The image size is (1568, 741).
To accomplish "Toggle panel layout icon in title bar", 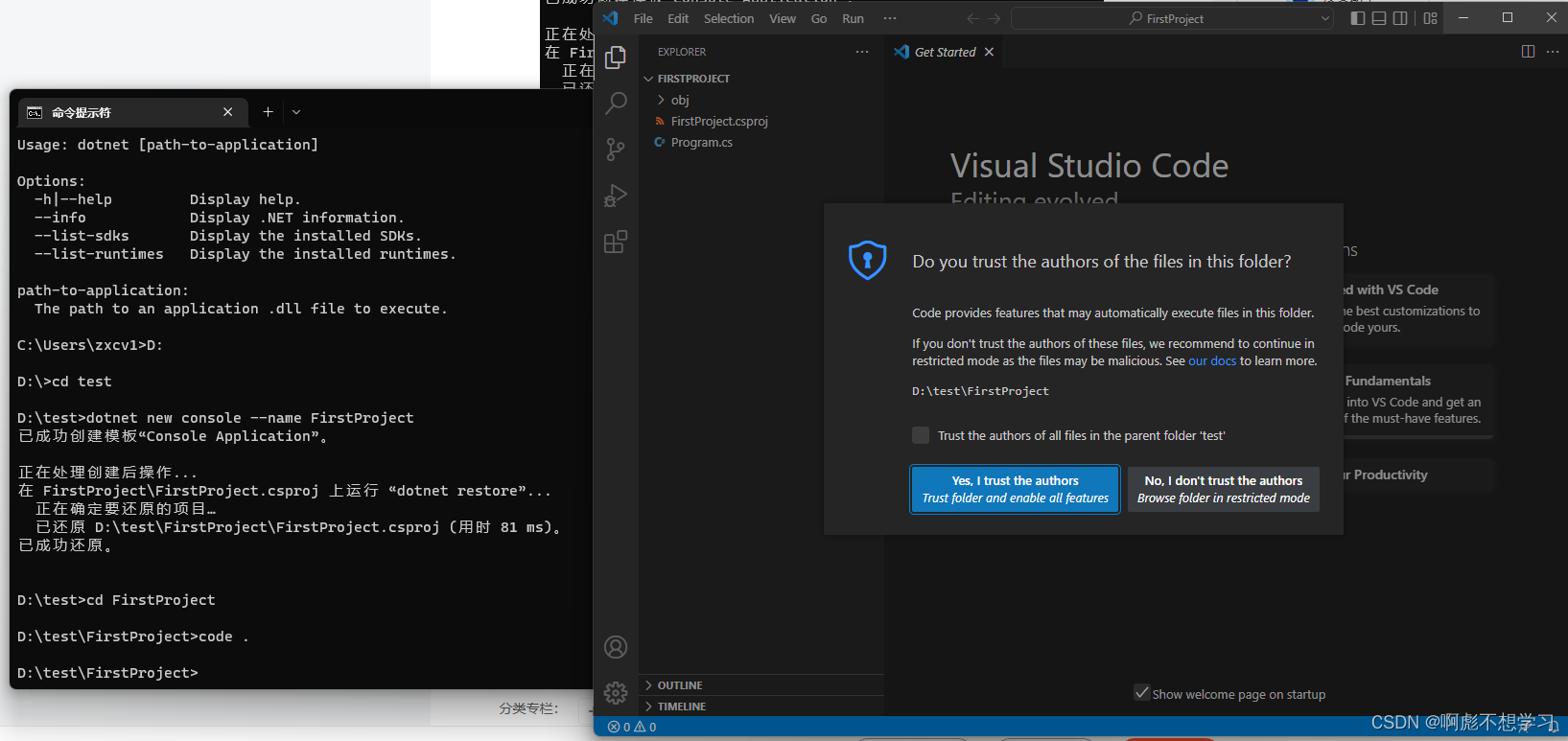I will click(x=1379, y=18).
